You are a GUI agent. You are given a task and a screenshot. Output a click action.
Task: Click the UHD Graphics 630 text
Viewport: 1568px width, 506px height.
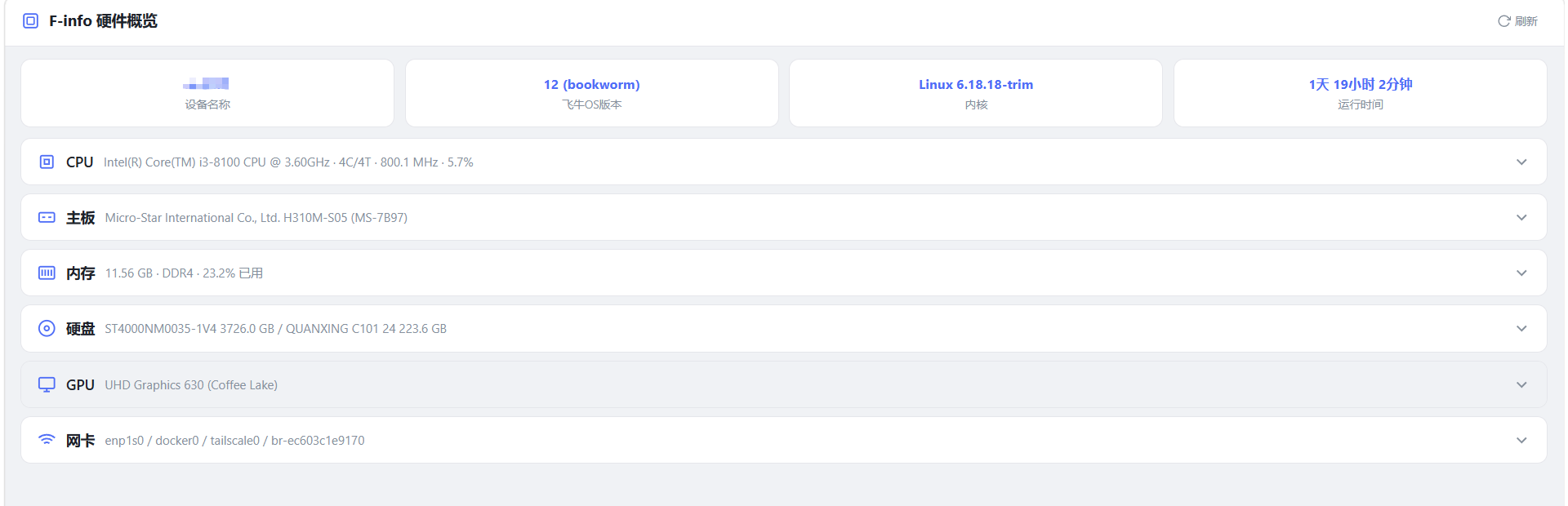click(x=191, y=385)
